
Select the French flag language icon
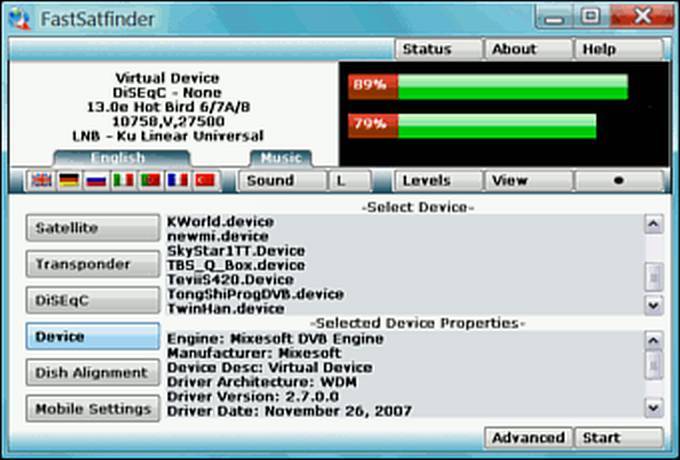[178, 180]
